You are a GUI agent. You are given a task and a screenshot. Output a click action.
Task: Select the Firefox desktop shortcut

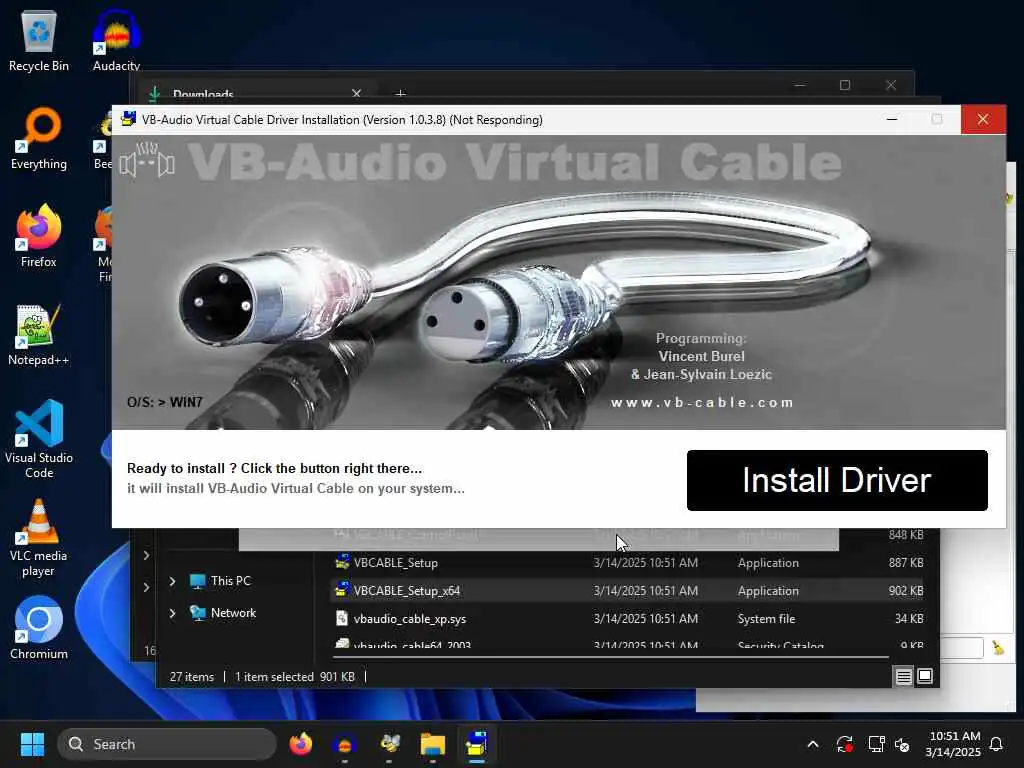39,236
